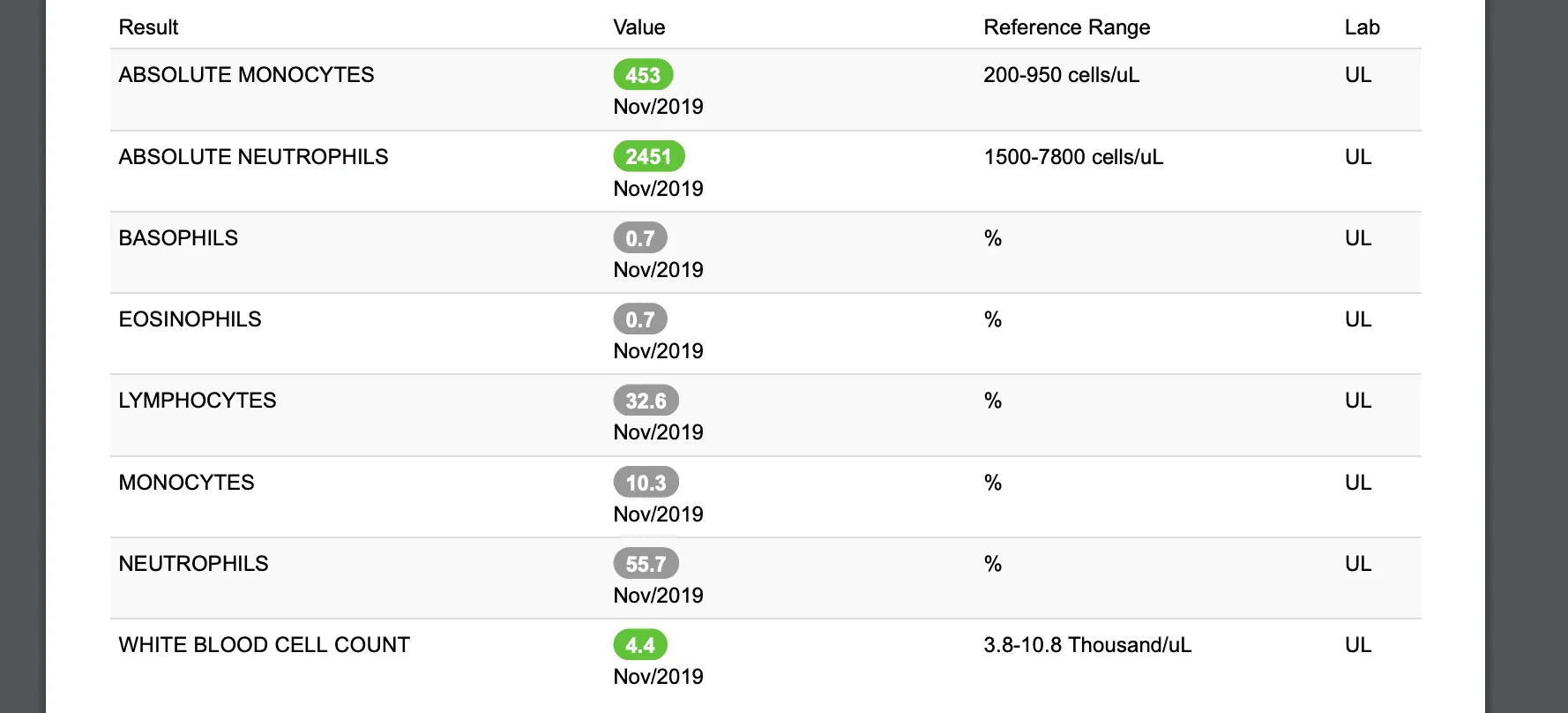The width and height of the screenshot is (1568, 713).
Task: Click Nov/2019 date under MONOCYTES 10.3 value
Action: pos(659,514)
